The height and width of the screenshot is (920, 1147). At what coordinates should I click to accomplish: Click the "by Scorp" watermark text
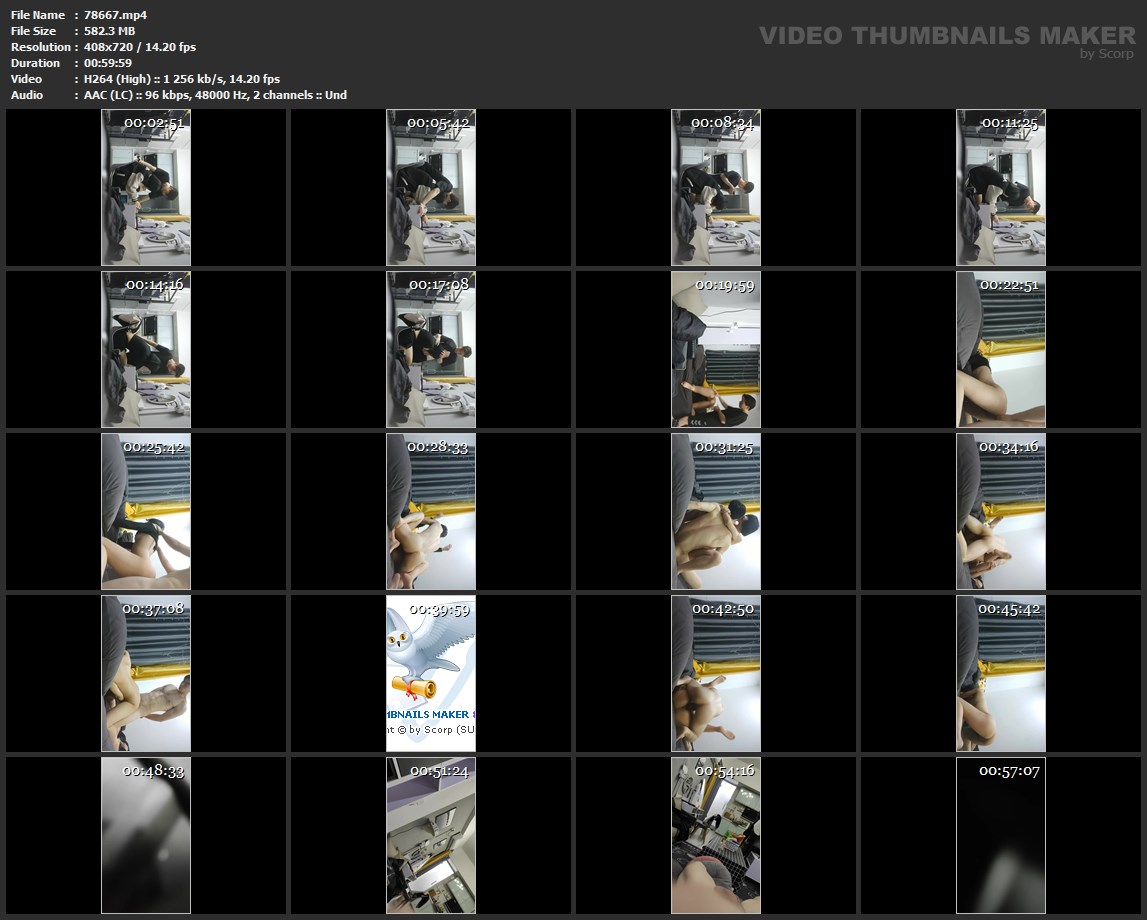pos(1107,54)
